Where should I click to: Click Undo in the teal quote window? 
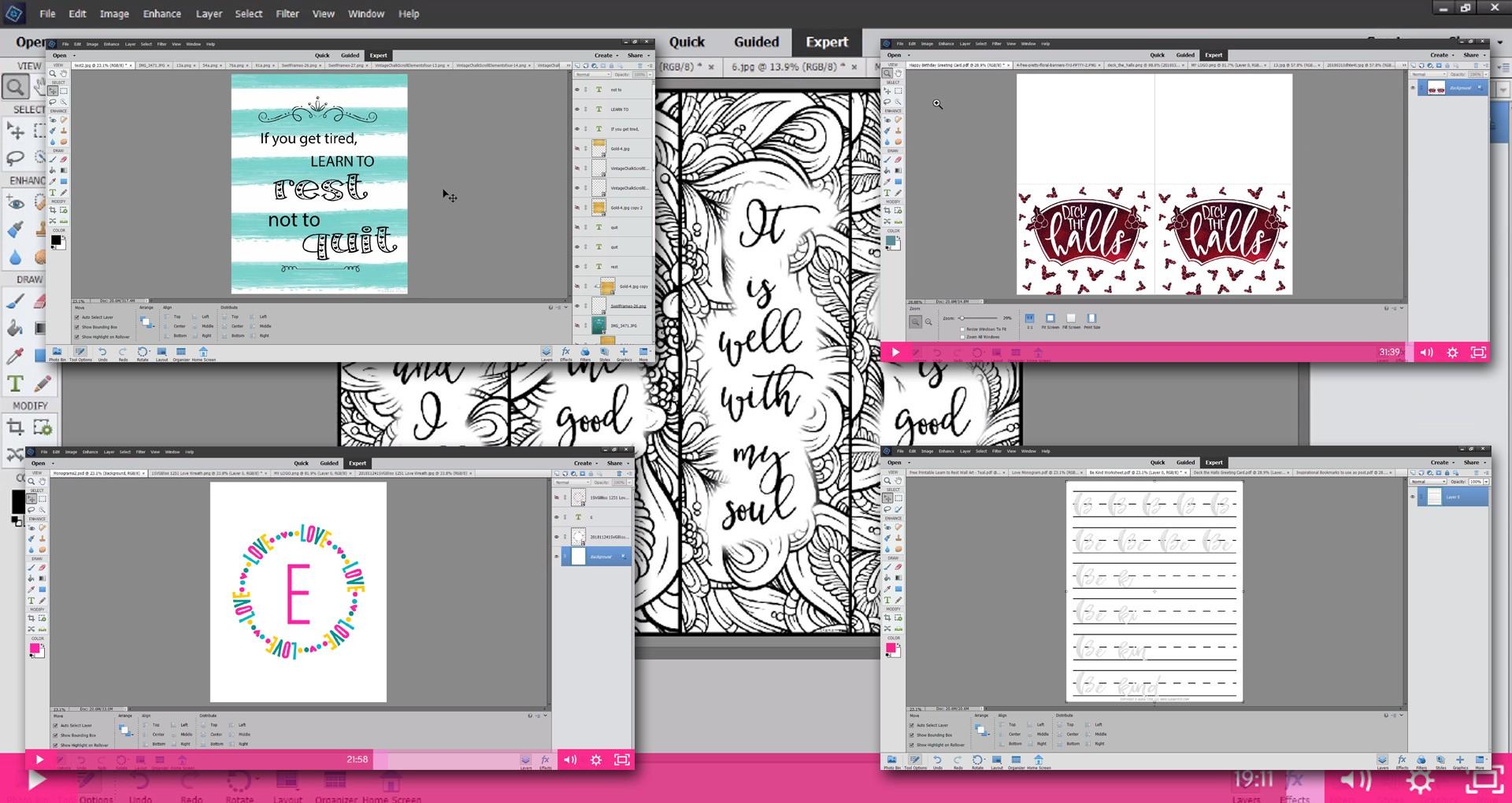click(x=102, y=353)
